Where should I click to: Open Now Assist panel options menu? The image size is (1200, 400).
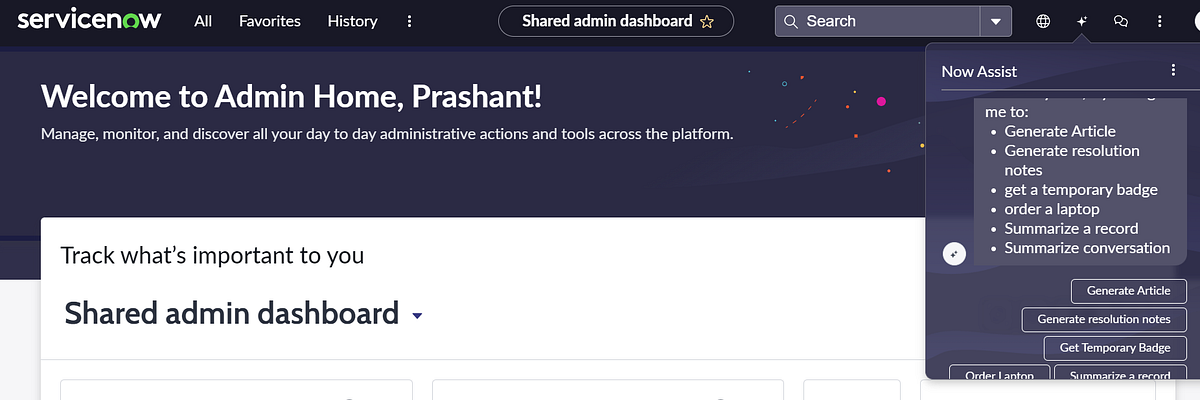click(1173, 70)
